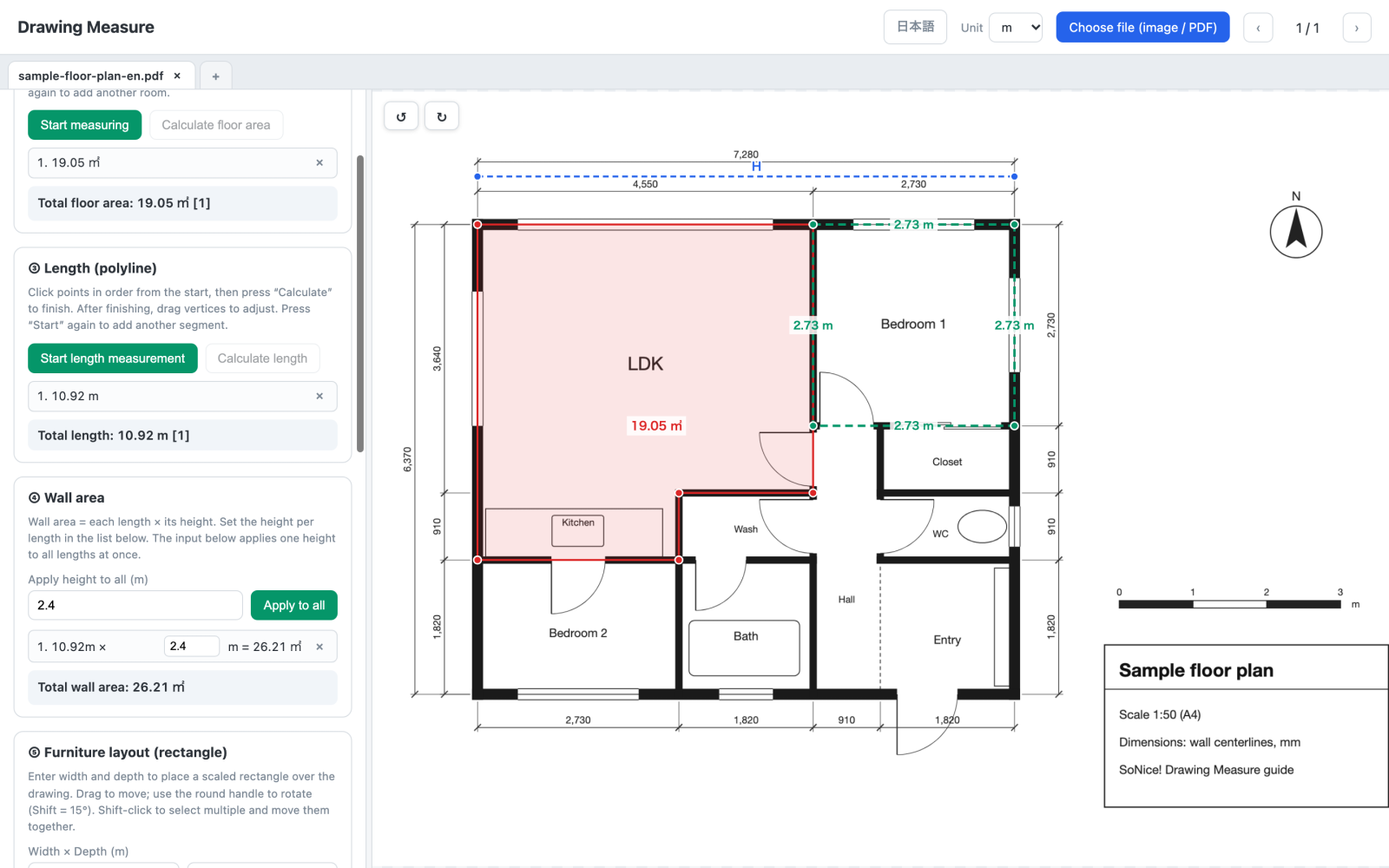Click the LDK room label
The width and height of the screenshot is (1389, 868).
[x=645, y=364]
